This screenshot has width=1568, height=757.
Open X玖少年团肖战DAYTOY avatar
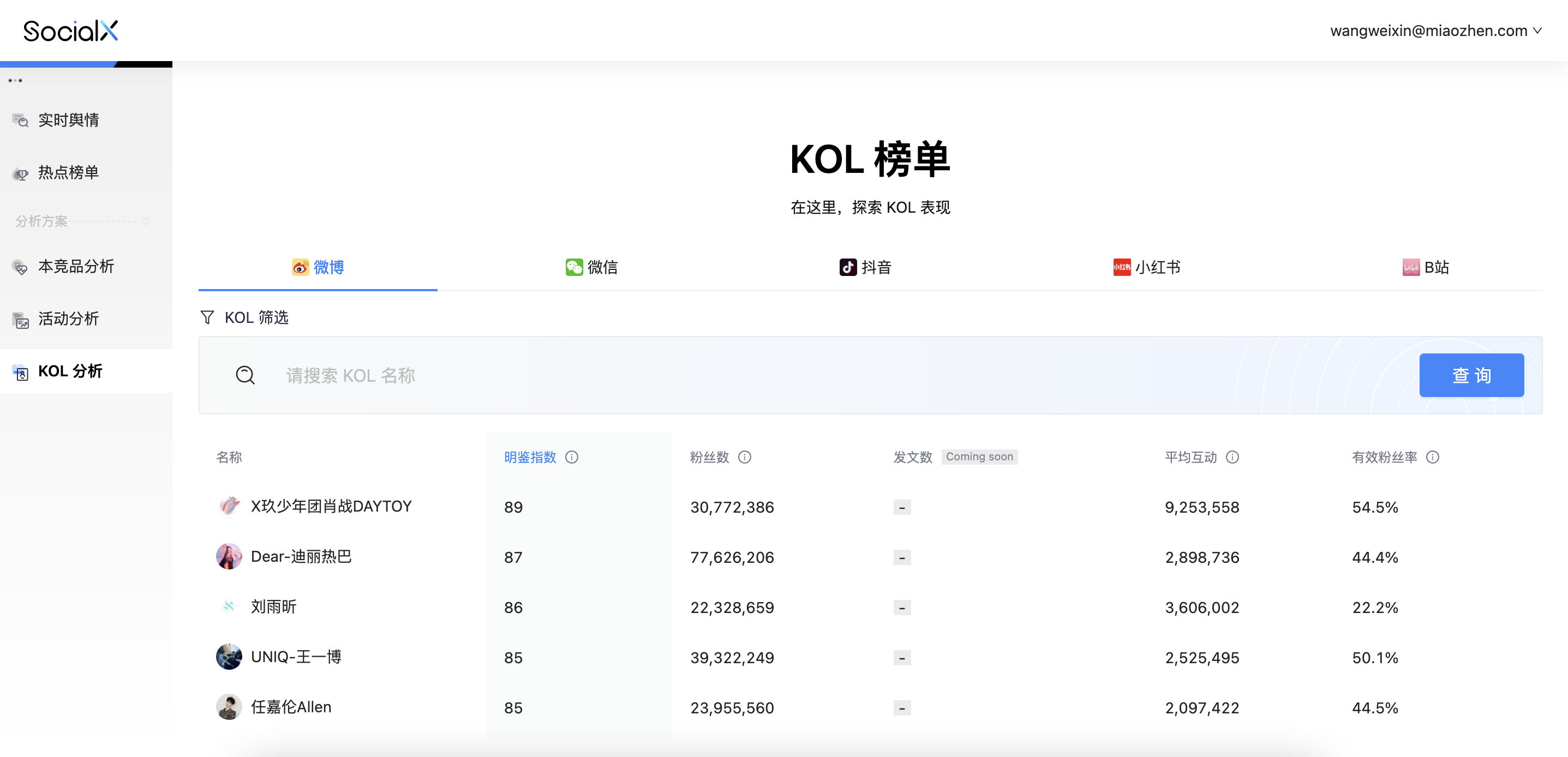(229, 506)
